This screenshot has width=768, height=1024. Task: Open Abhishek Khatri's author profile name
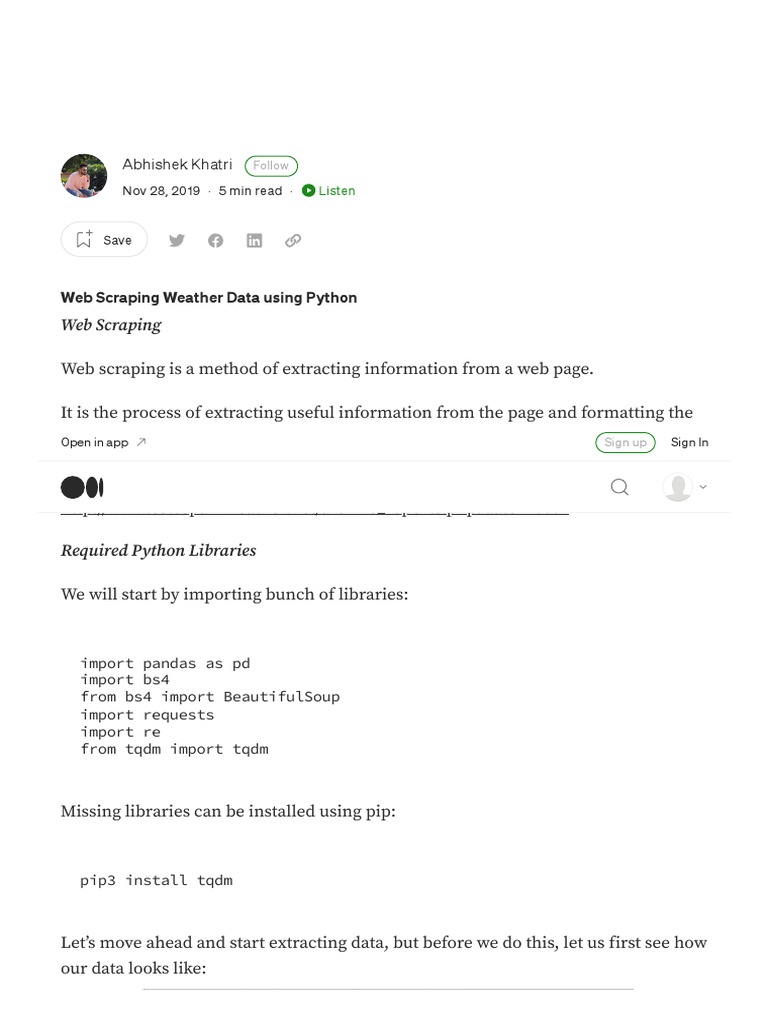(177, 165)
